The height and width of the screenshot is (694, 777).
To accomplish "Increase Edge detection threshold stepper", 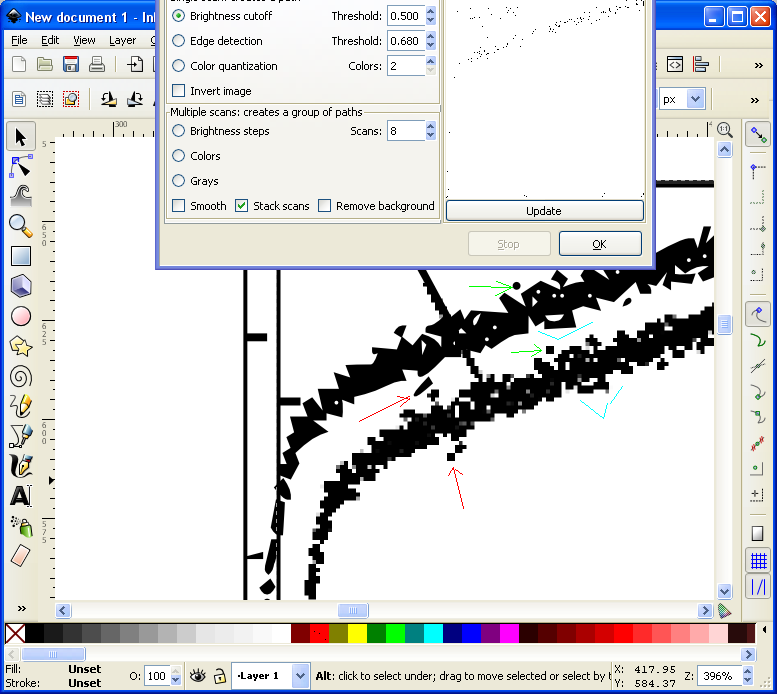I will (x=431, y=36).
